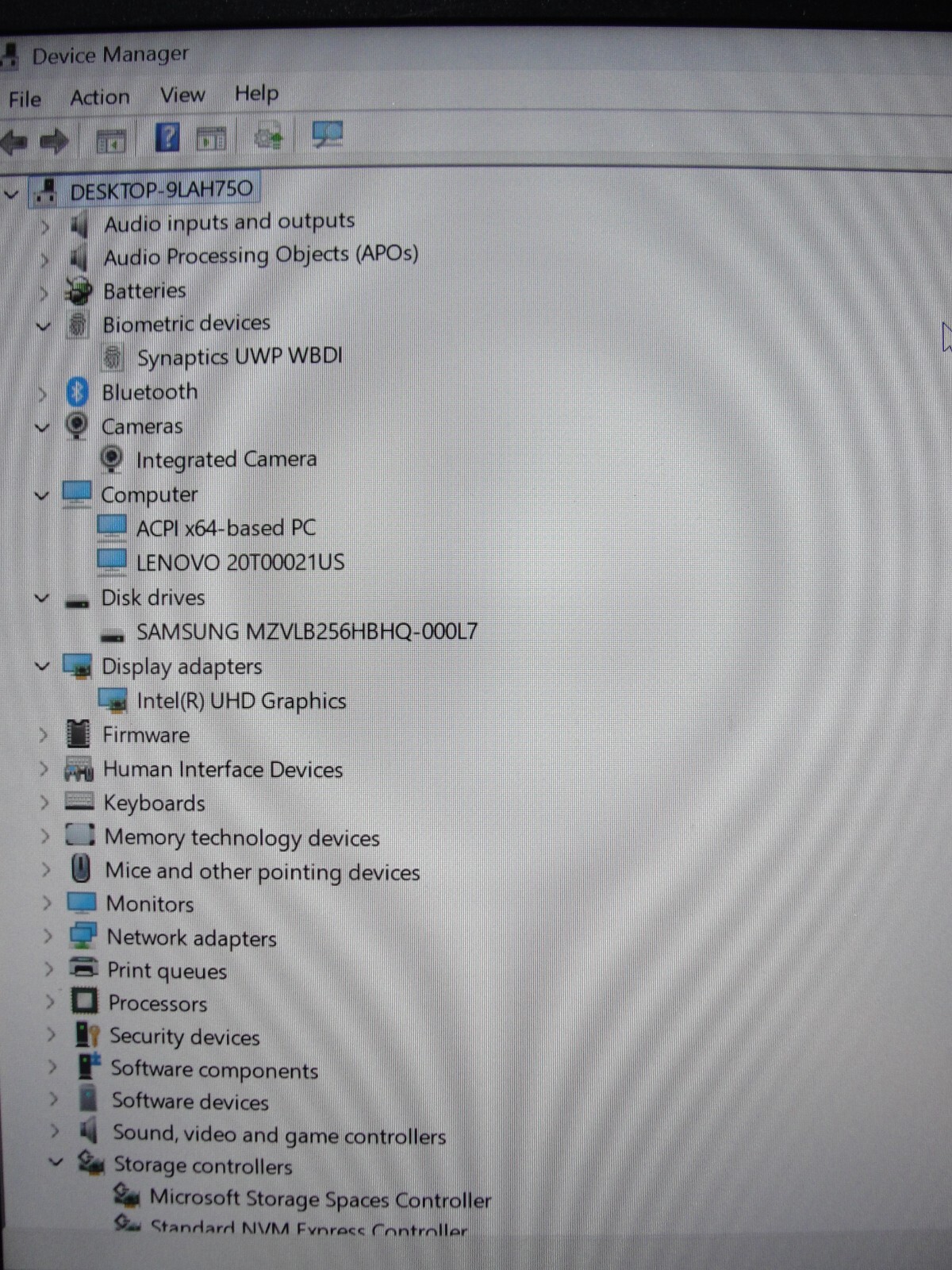
Task: Click the Memory technology devices icon
Action: (80, 835)
